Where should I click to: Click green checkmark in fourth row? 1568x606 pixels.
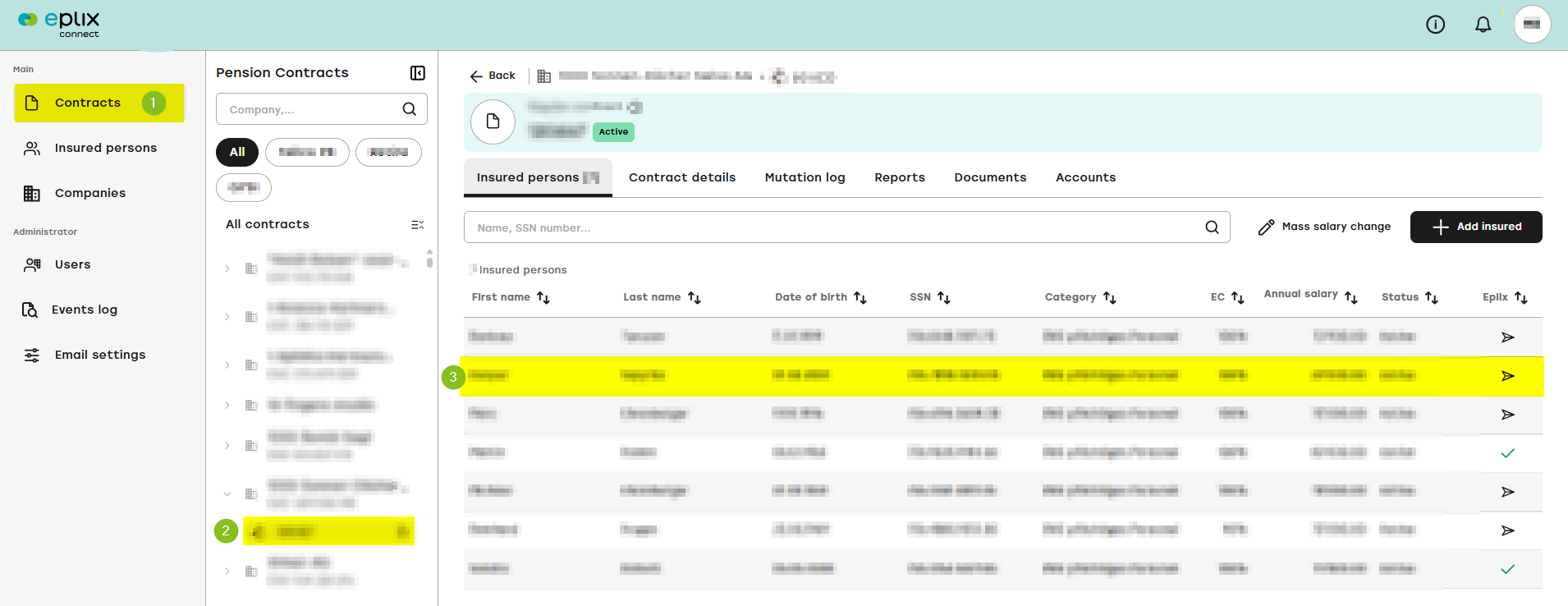pyautogui.click(x=1507, y=453)
